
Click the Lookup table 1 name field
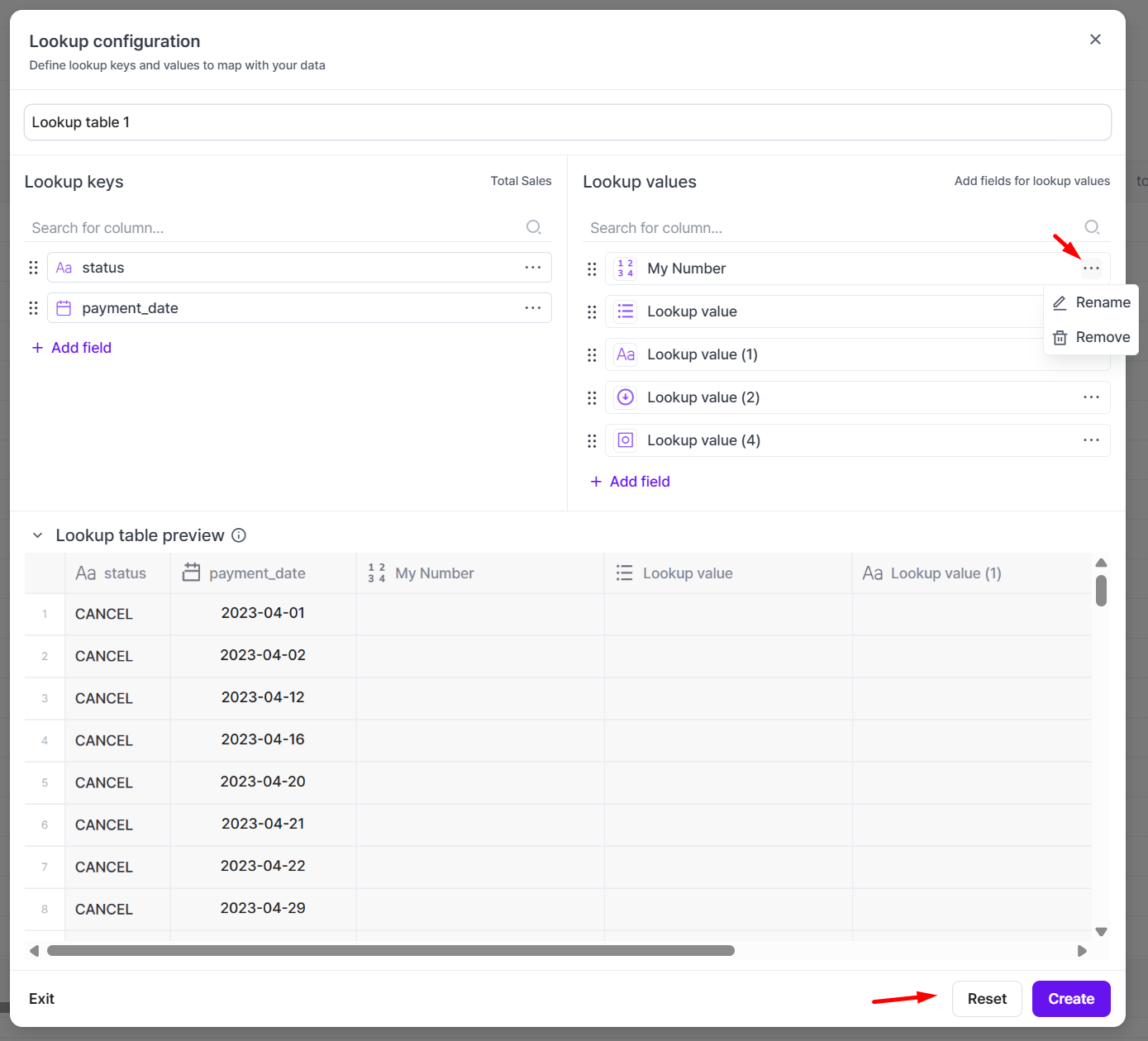(x=567, y=122)
